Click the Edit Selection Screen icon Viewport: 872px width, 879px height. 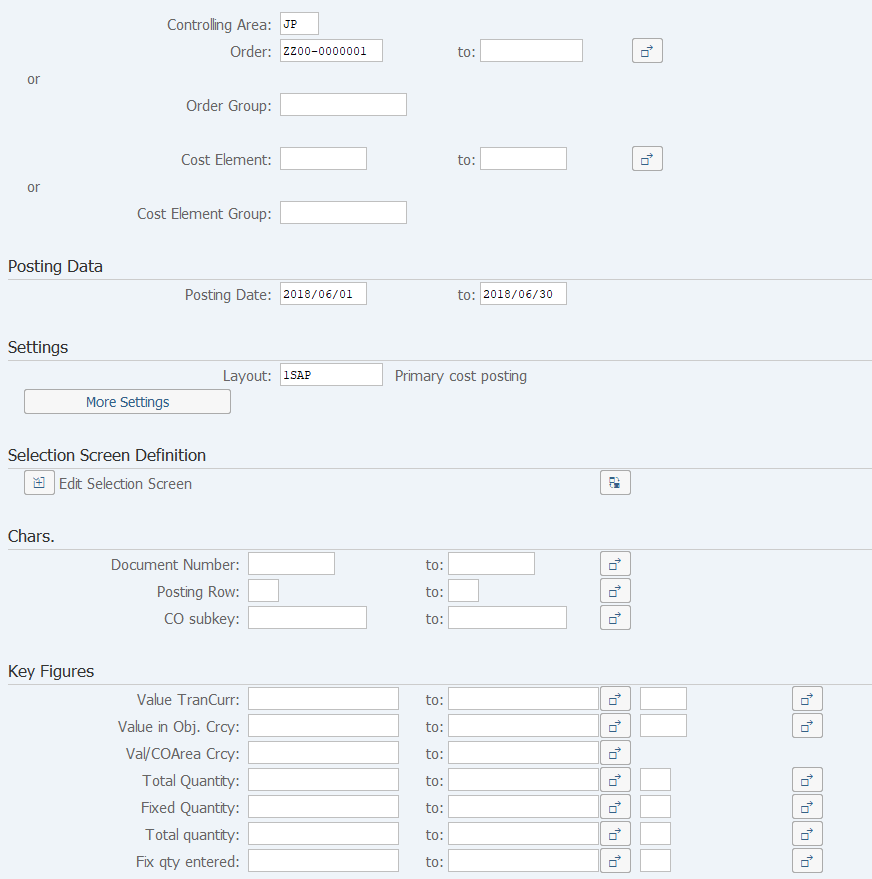coord(38,482)
